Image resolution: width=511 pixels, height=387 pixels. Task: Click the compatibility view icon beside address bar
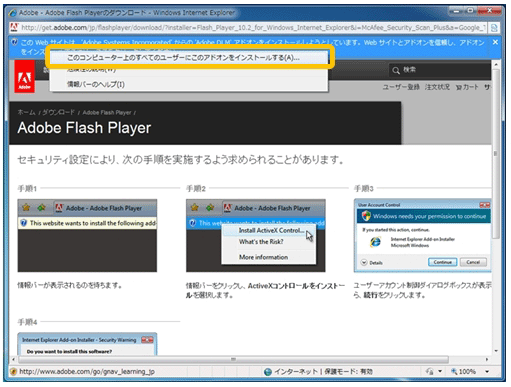pyautogui.click(x=494, y=28)
